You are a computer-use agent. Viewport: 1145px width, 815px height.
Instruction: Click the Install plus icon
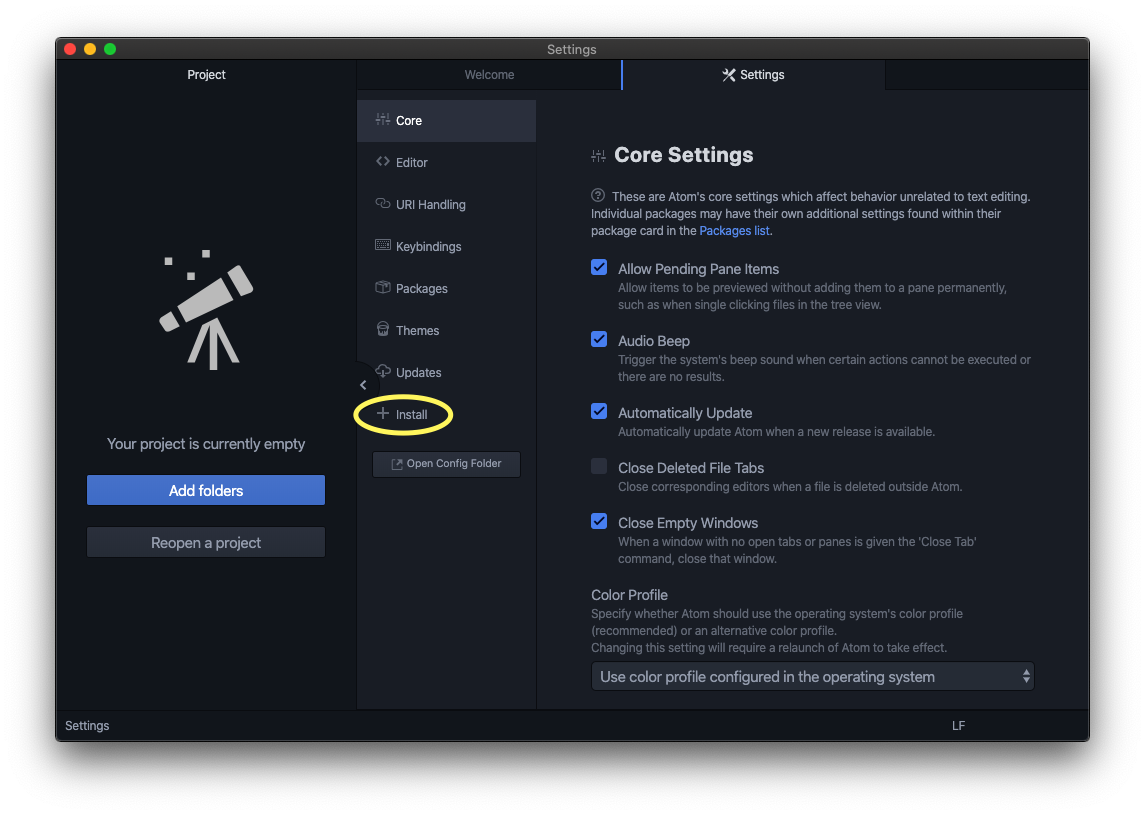(x=383, y=414)
